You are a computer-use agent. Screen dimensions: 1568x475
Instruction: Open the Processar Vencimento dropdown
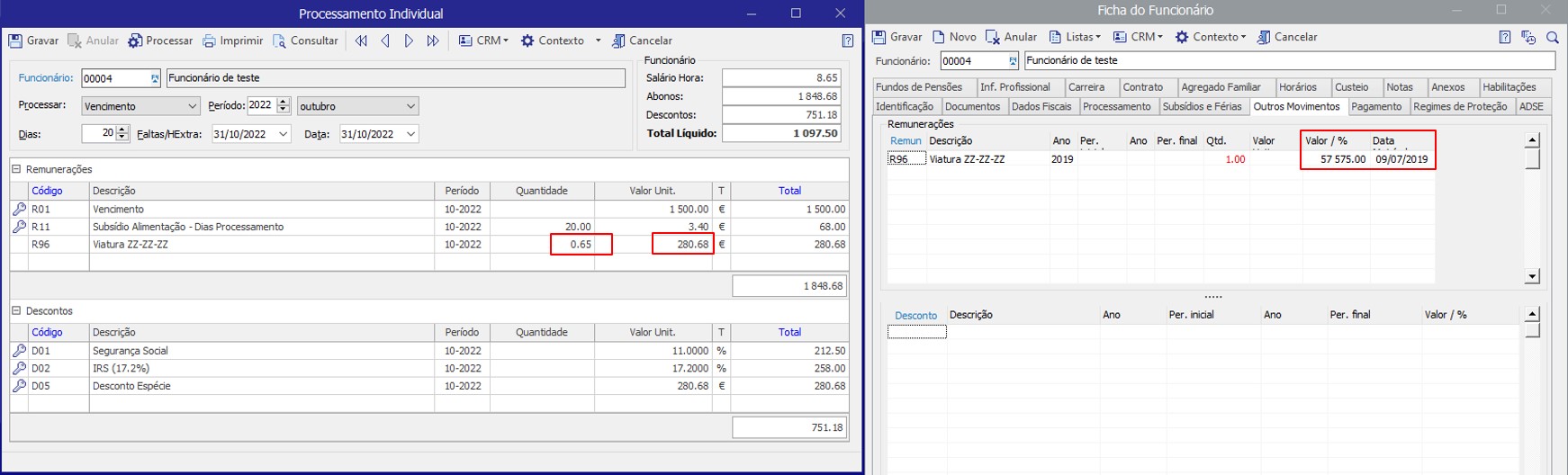[192, 106]
